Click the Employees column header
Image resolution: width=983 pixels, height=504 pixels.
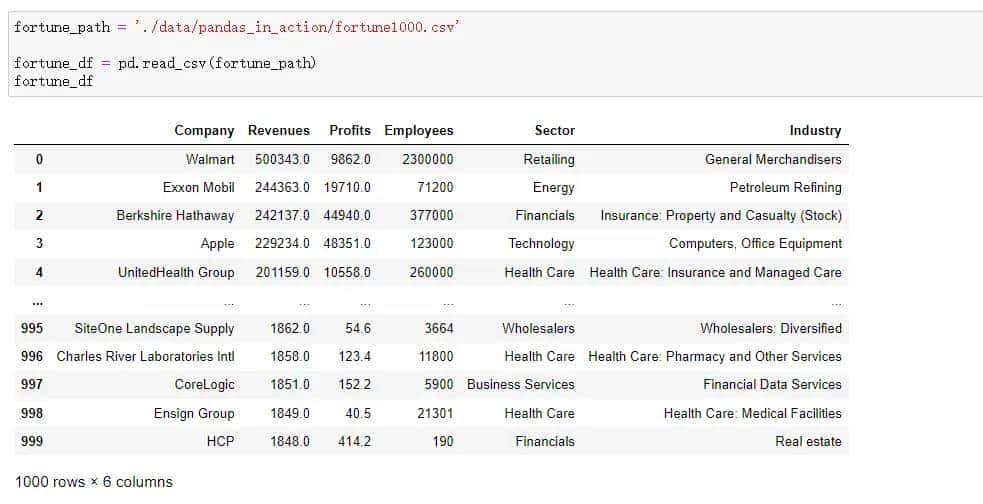click(x=419, y=130)
